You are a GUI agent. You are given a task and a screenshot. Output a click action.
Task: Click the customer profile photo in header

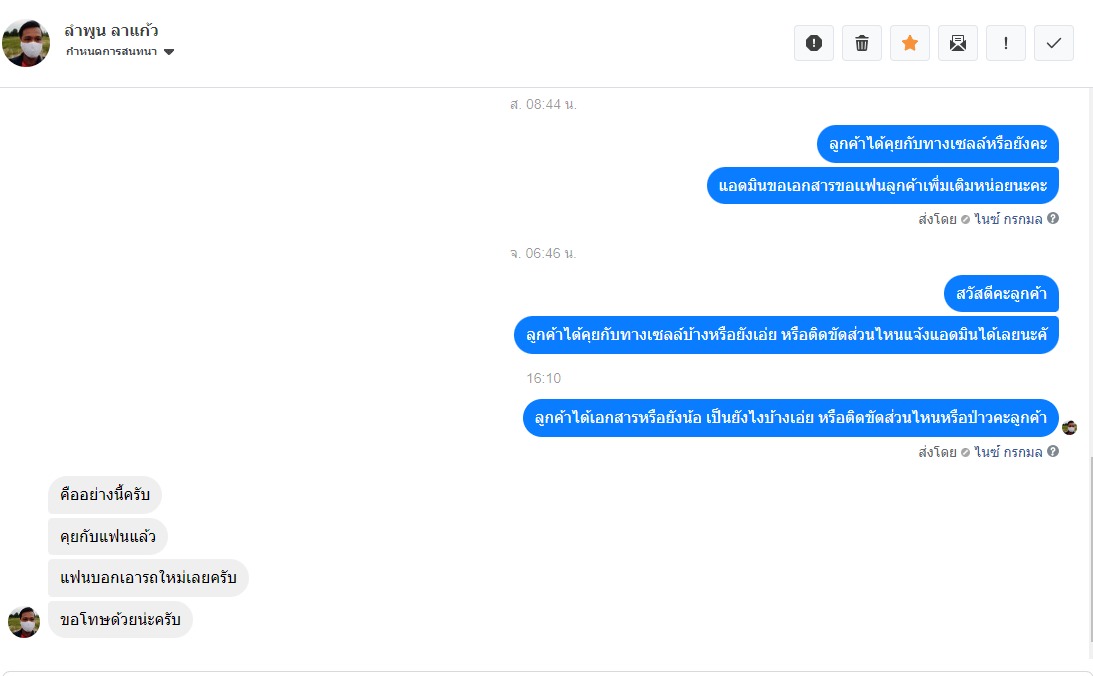[x=26, y=43]
